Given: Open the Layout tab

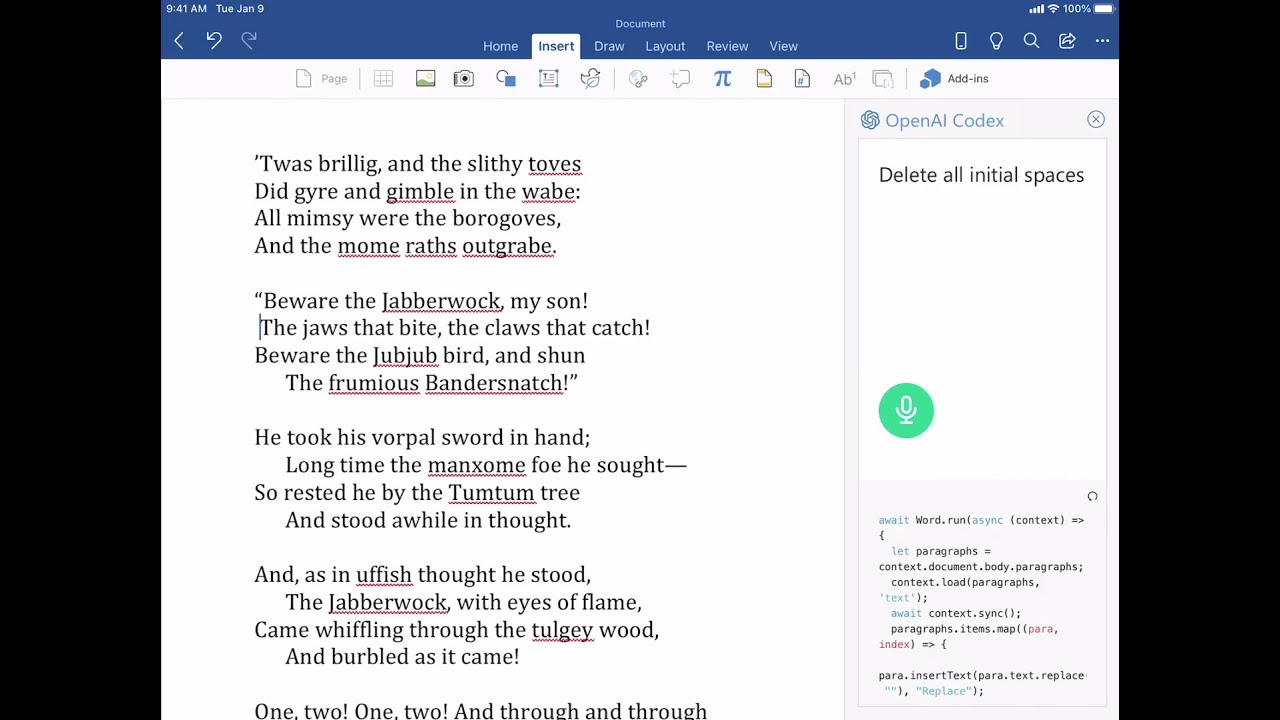Looking at the screenshot, I should (665, 46).
